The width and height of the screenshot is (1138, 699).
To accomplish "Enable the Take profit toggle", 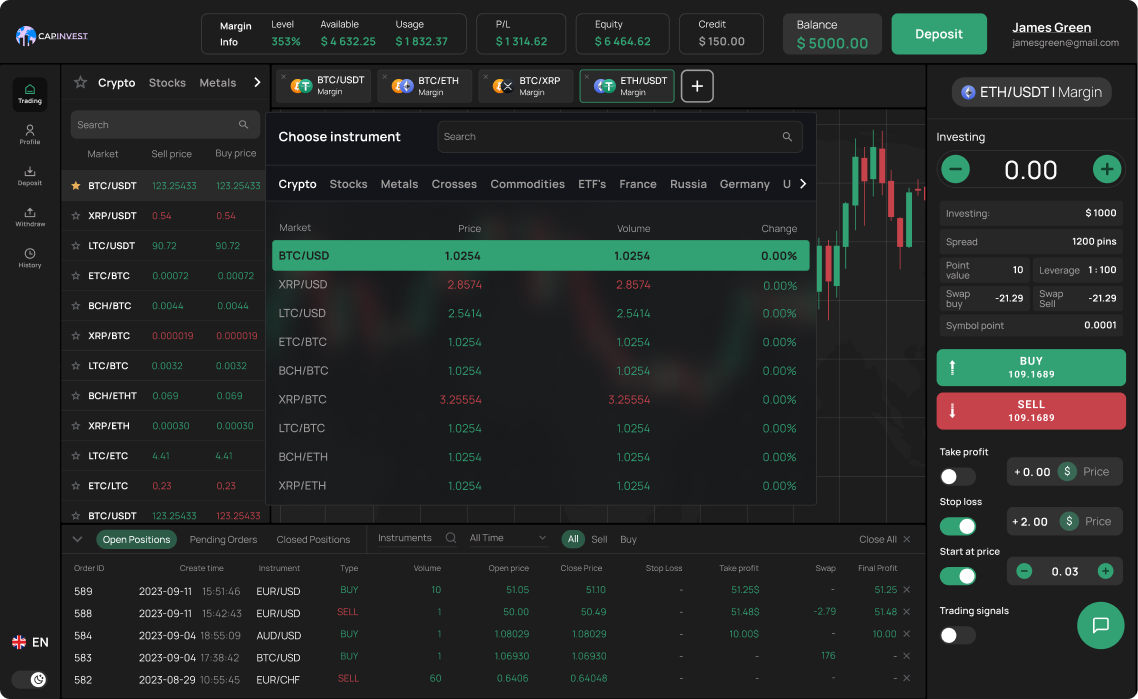I will click(x=957, y=477).
